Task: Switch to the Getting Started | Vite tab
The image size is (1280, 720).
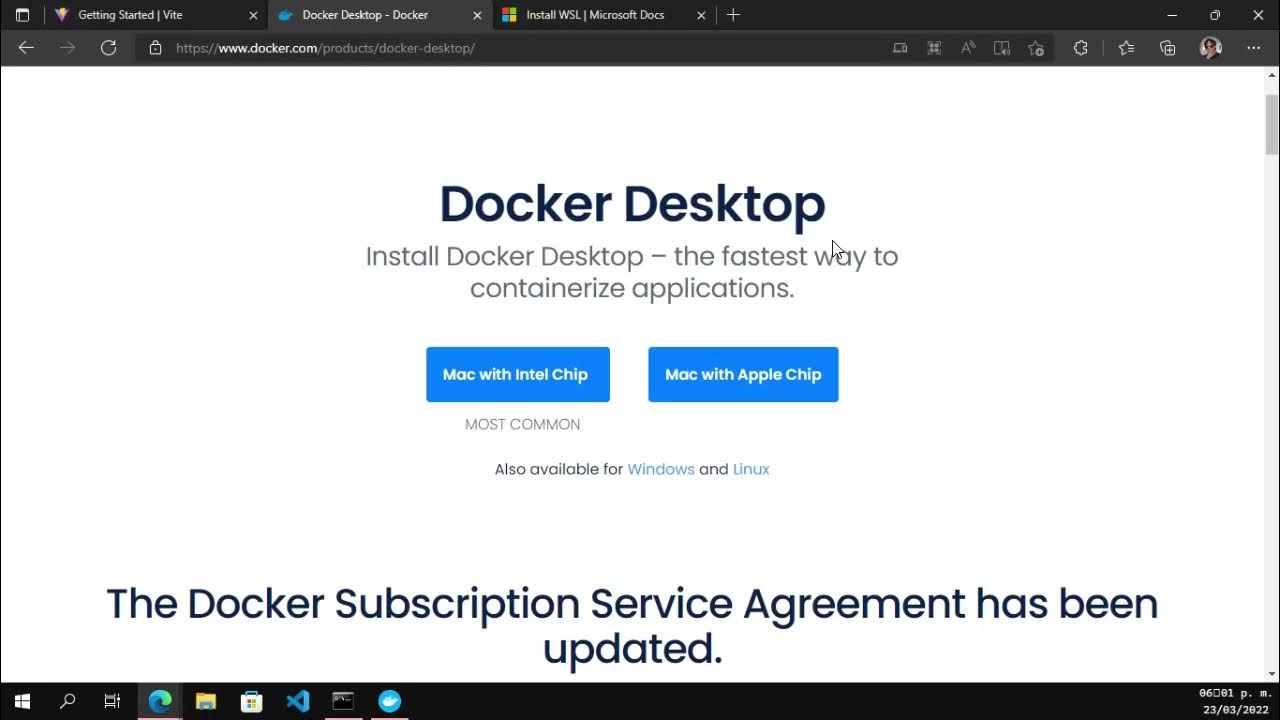Action: (x=156, y=15)
